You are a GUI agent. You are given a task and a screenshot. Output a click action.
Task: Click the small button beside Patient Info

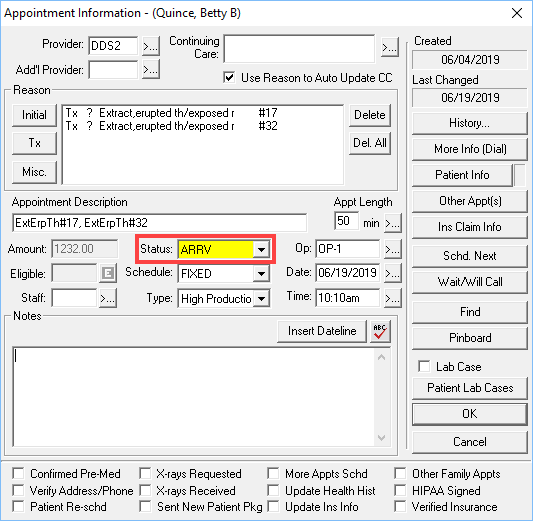(x=520, y=175)
